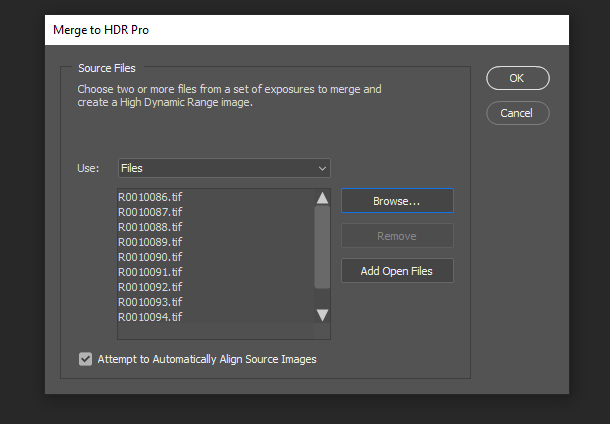Select file R0010088.tif in the list

click(x=150, y=227)
